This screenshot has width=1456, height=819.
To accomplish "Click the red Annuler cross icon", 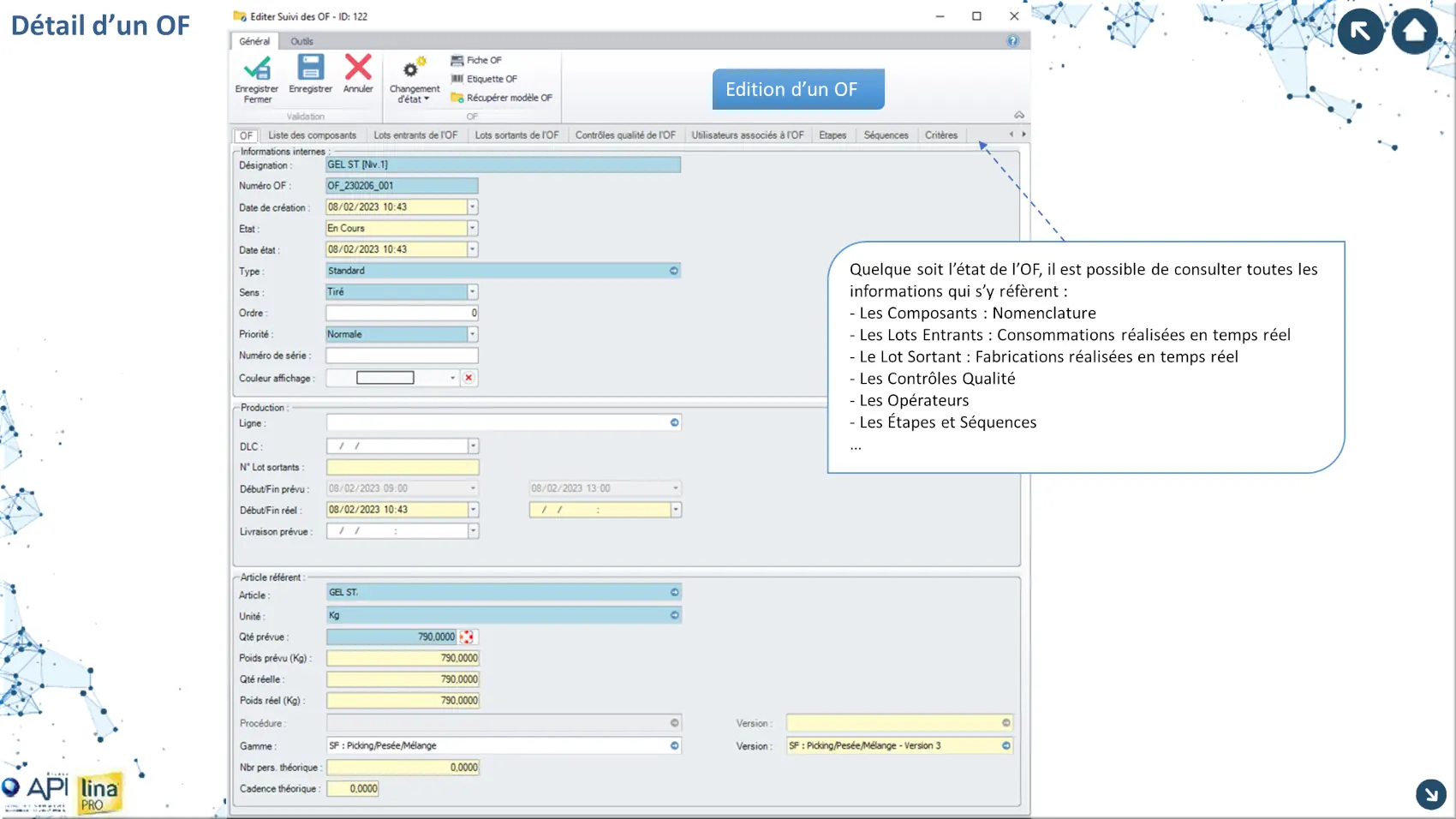I will point(358,68).
